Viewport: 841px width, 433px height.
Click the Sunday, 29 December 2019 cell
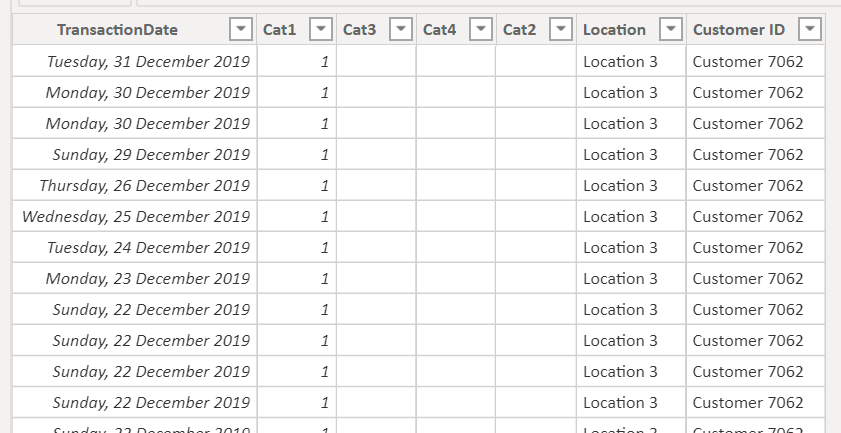tap(135, 154)
